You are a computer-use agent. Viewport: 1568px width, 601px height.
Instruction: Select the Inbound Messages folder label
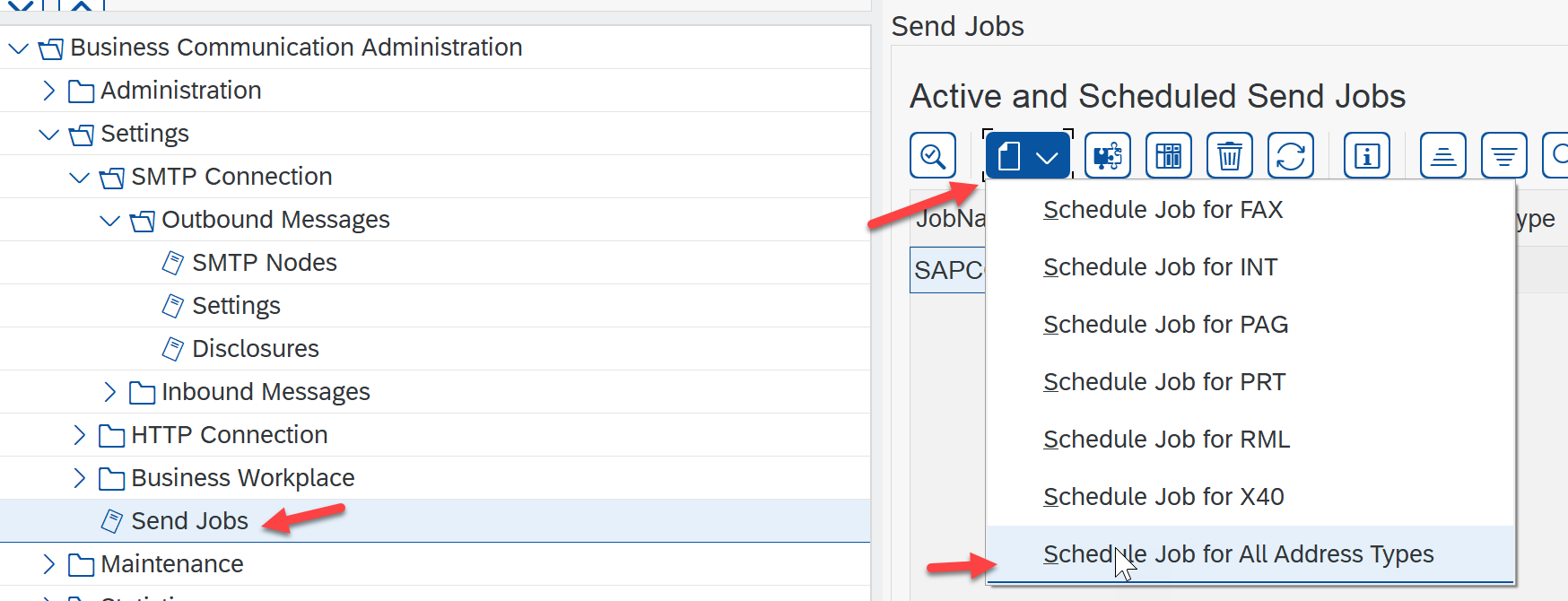(x=266, y=392)
